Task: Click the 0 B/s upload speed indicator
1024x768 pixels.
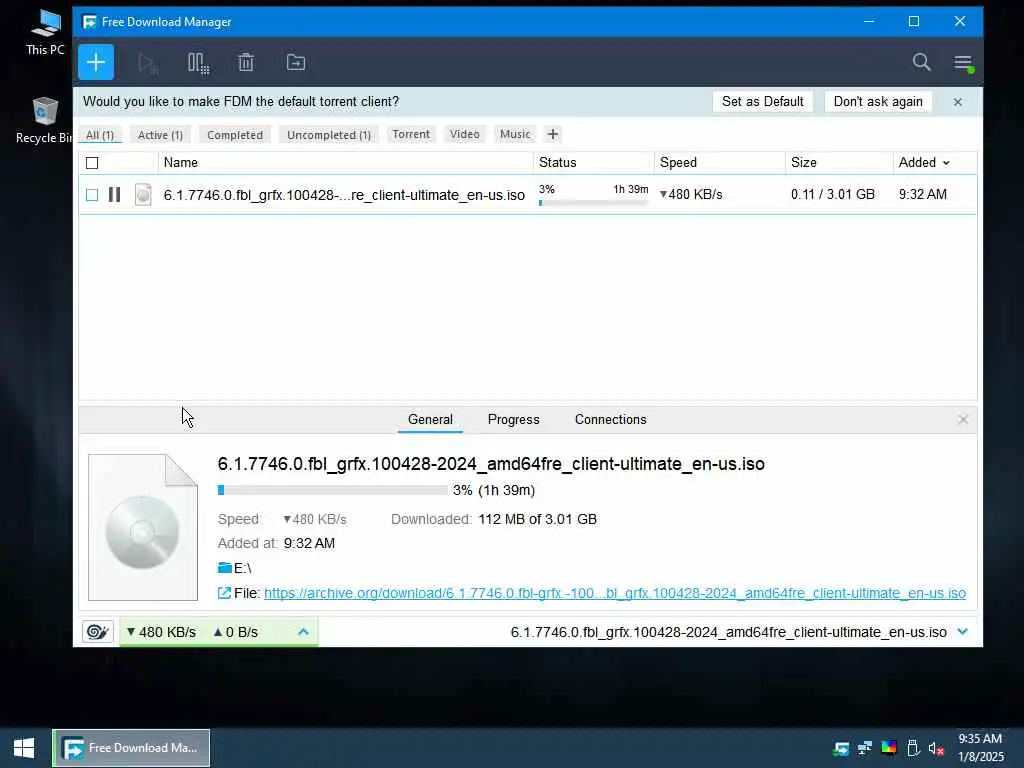Action: coord(235,632)
